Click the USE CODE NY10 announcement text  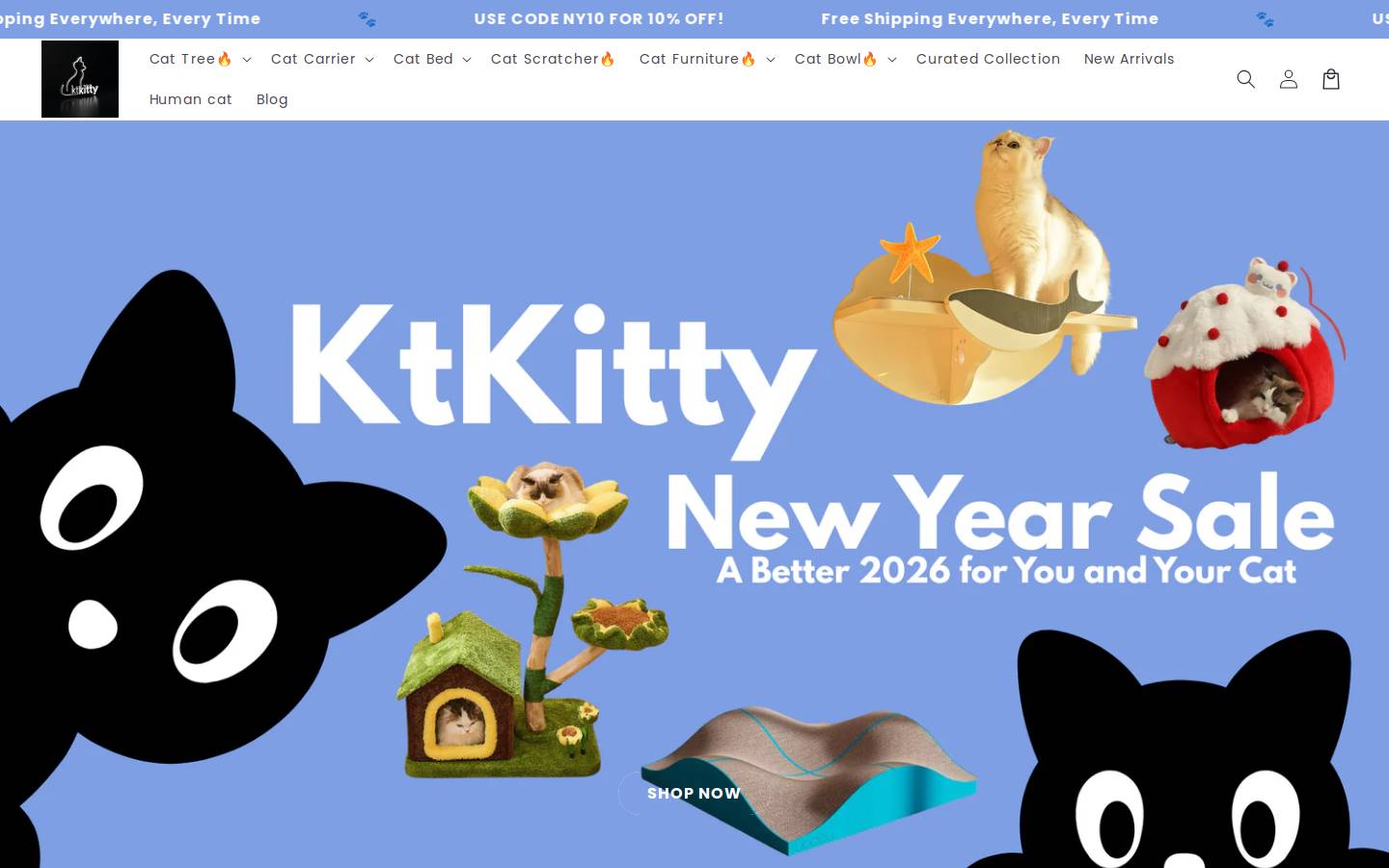598,18
